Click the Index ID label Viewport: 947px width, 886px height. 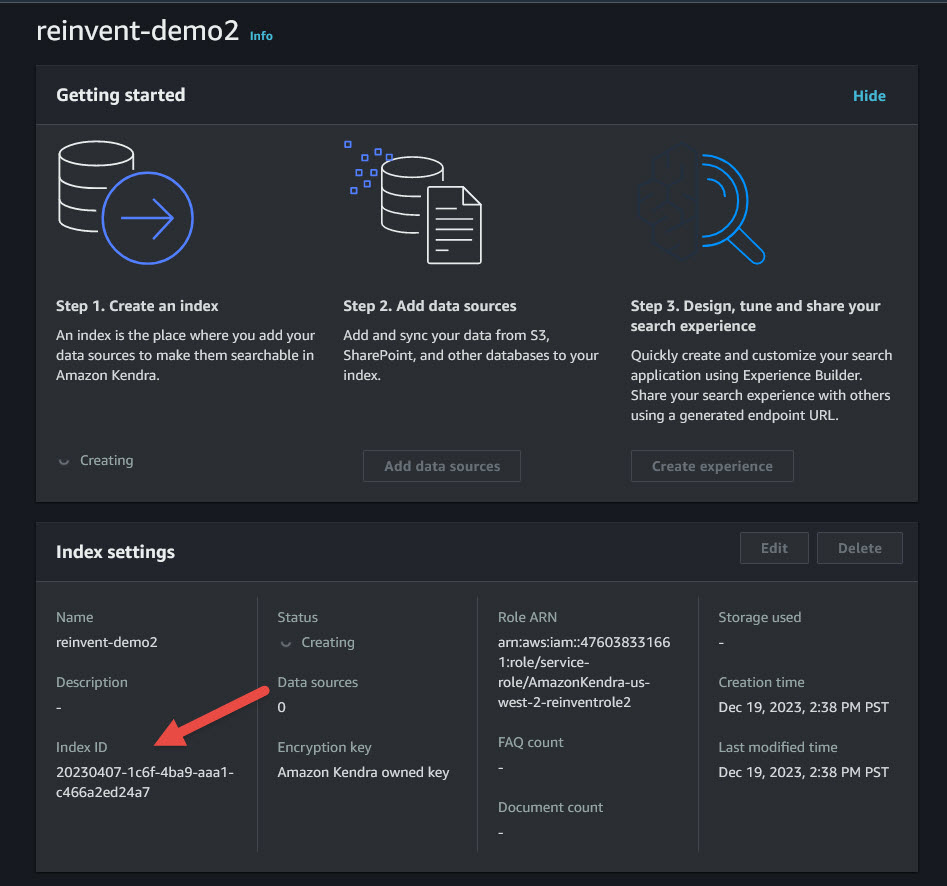(x=82, y=747)
